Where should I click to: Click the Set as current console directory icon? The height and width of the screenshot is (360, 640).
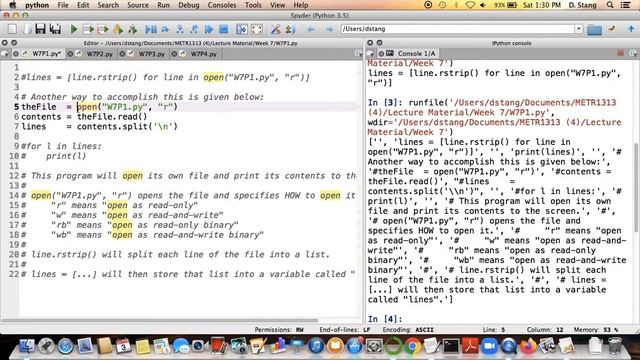(611, 29)
